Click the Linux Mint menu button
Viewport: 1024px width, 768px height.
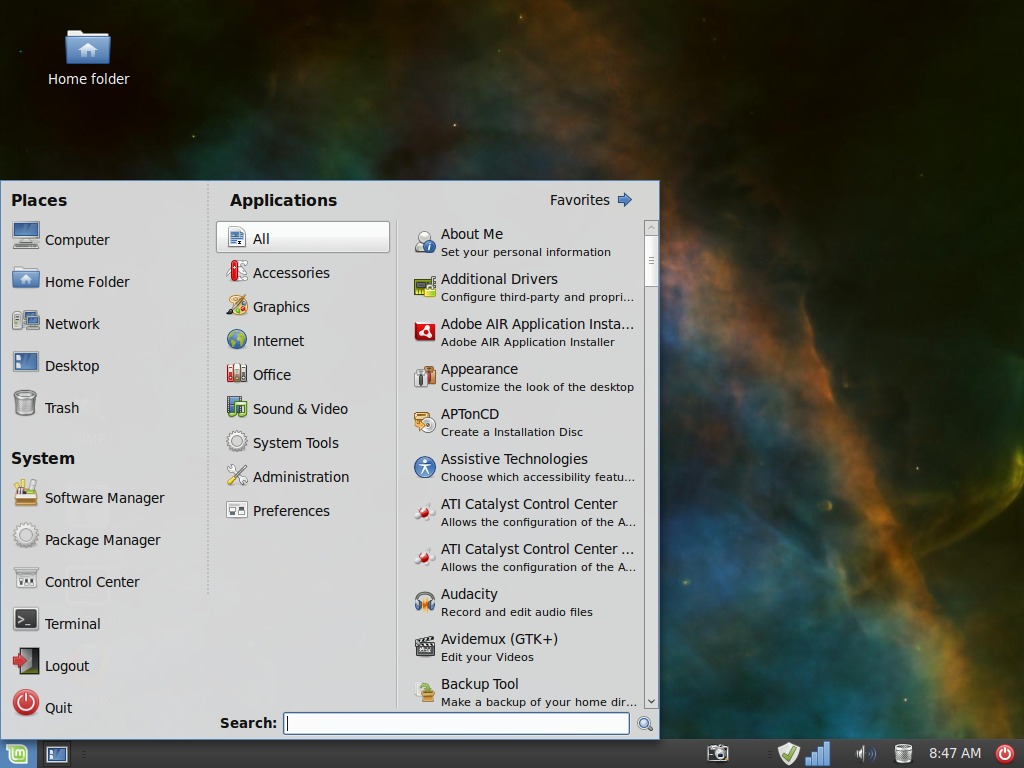17,754
